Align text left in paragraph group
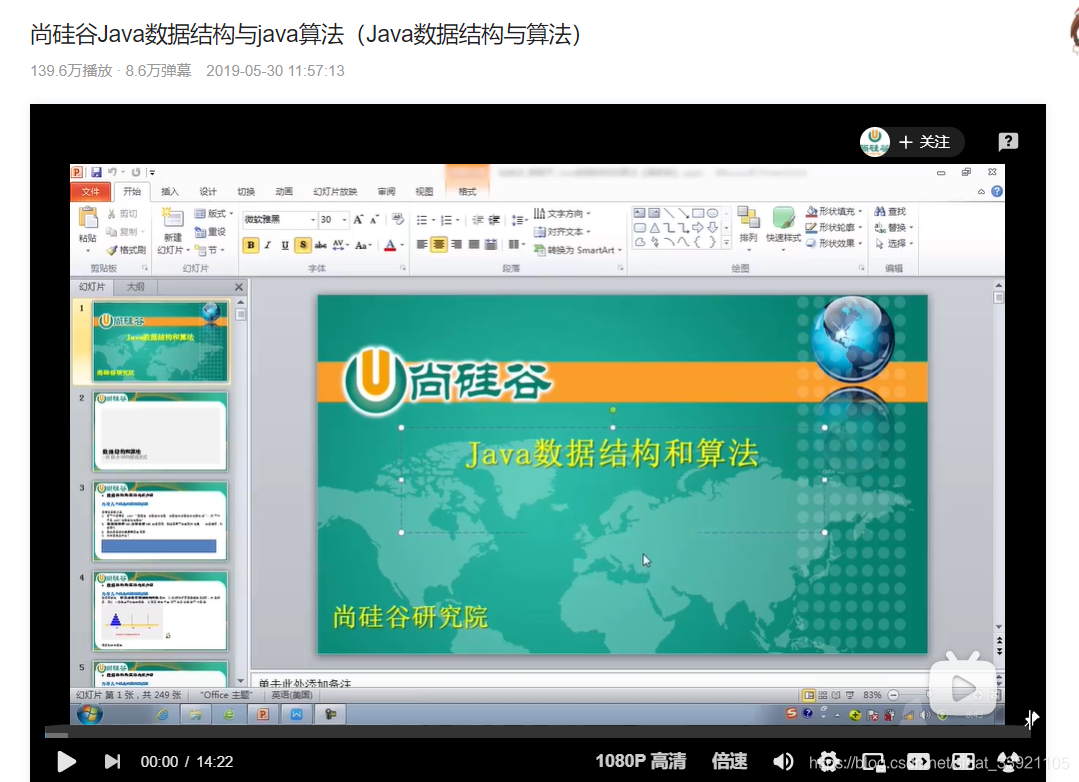Viewport: 1079px width, 782px height. pyautogui.click(x=422, y=244)
